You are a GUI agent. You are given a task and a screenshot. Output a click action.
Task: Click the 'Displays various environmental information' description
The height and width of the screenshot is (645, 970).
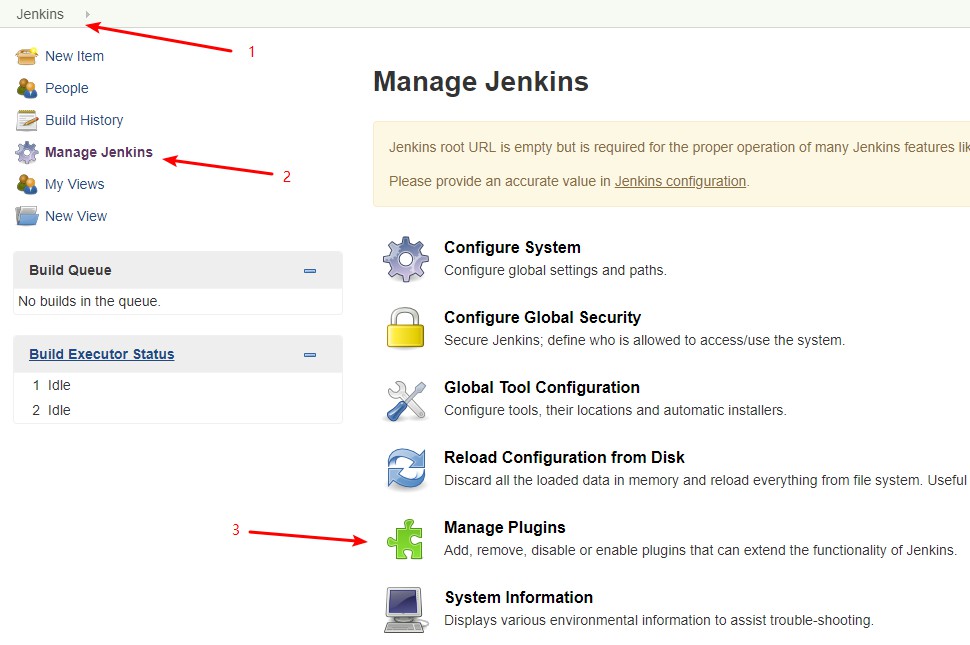click(659, 620)
